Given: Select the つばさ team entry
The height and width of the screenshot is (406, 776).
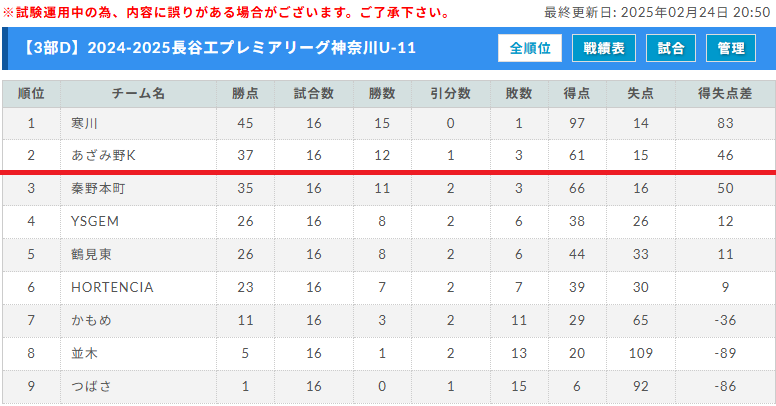Looking at the screenshot, I should pos(91,386).
